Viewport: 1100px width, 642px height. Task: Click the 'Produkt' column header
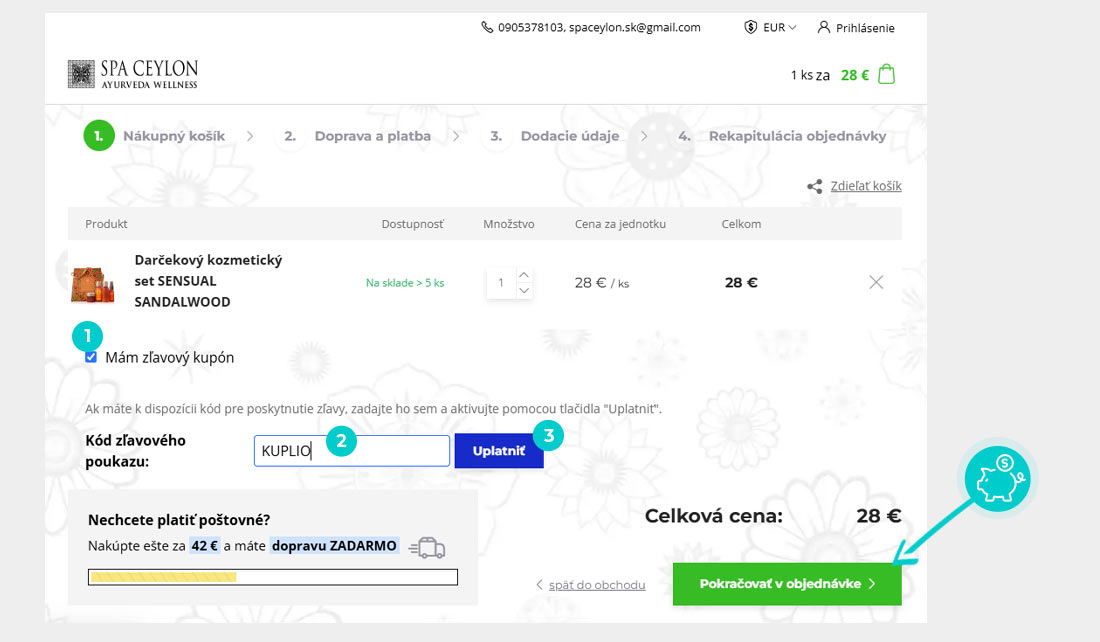click(x=106, y=224)
